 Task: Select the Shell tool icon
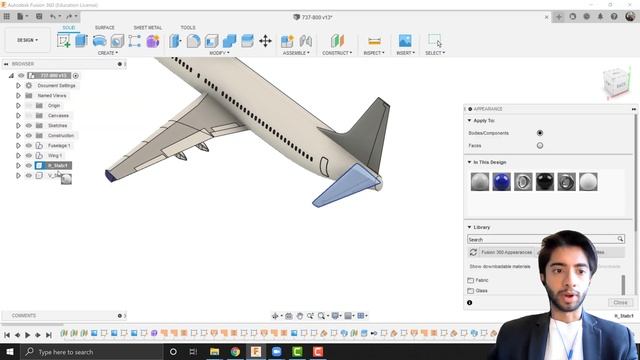[211, 41]
